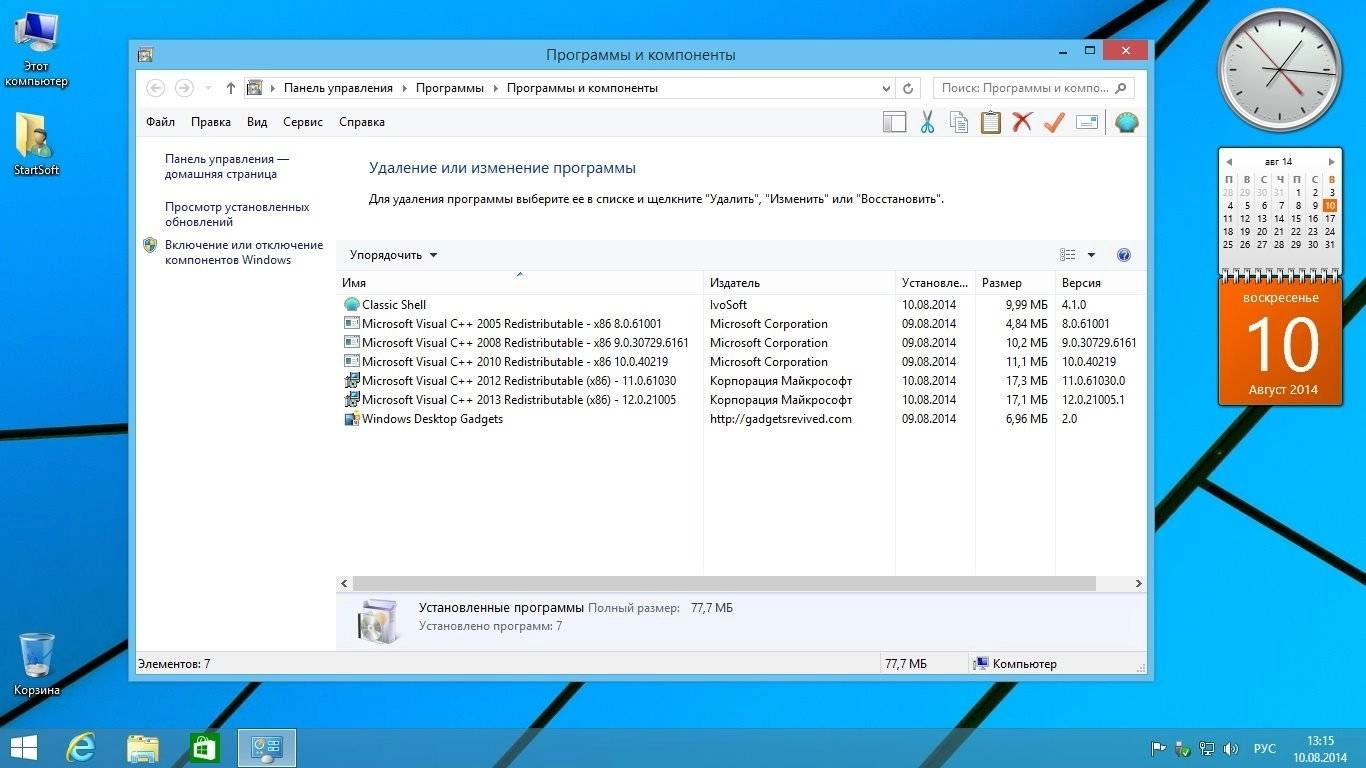Click the Back navigation arrow
This screenshot has width=1366, height=768.
(155, 88)
